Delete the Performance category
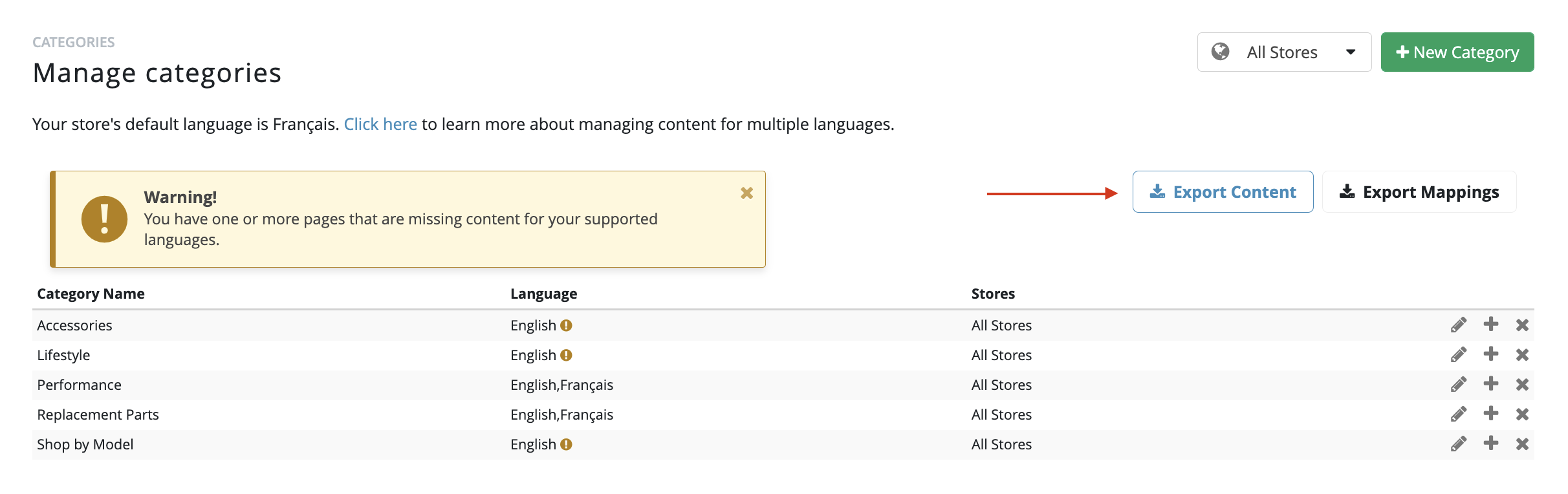Screen dimensions: 1568x494 [1522, 384]
